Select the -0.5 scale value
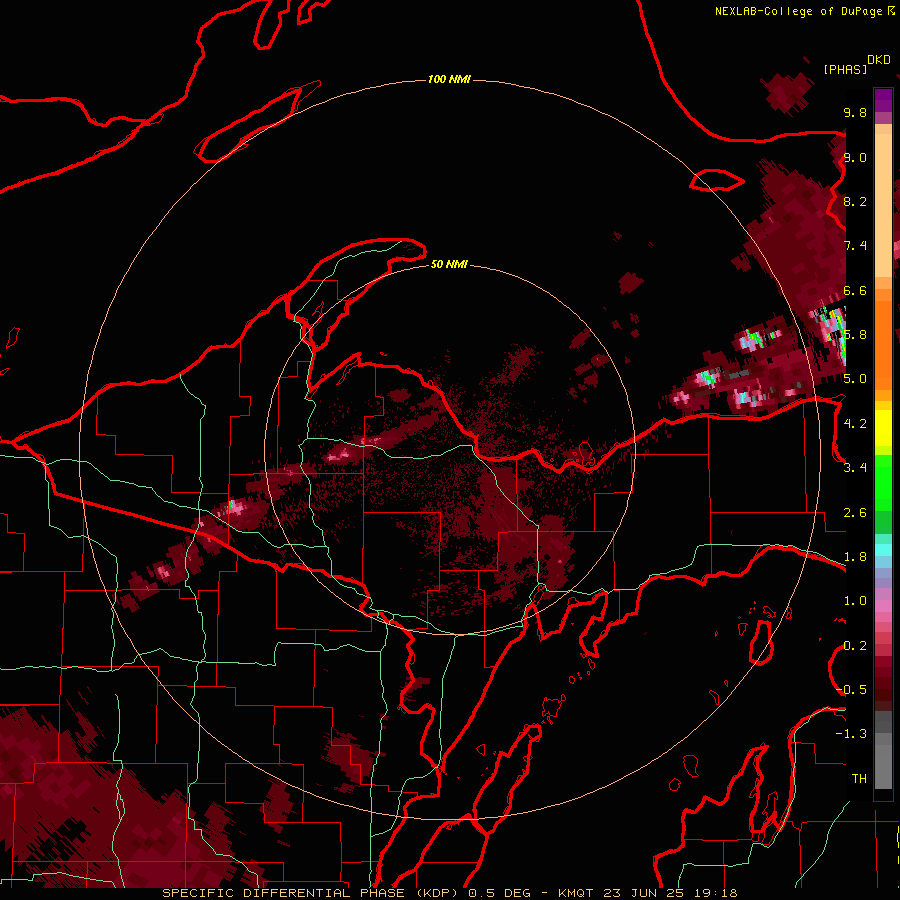The height and width of the screenshot is (900, 900). point(851,690)
